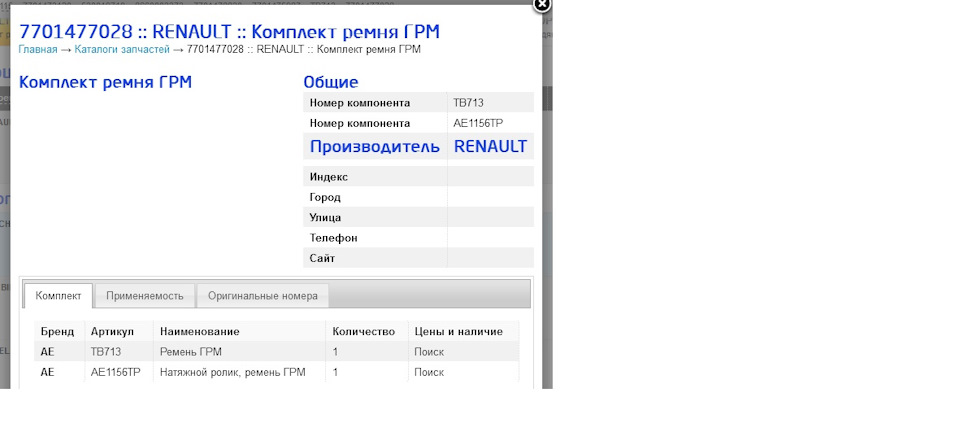The image size is (960, 441).
Task: Open the Главная breadcrumb link
Action: [38, 50]
